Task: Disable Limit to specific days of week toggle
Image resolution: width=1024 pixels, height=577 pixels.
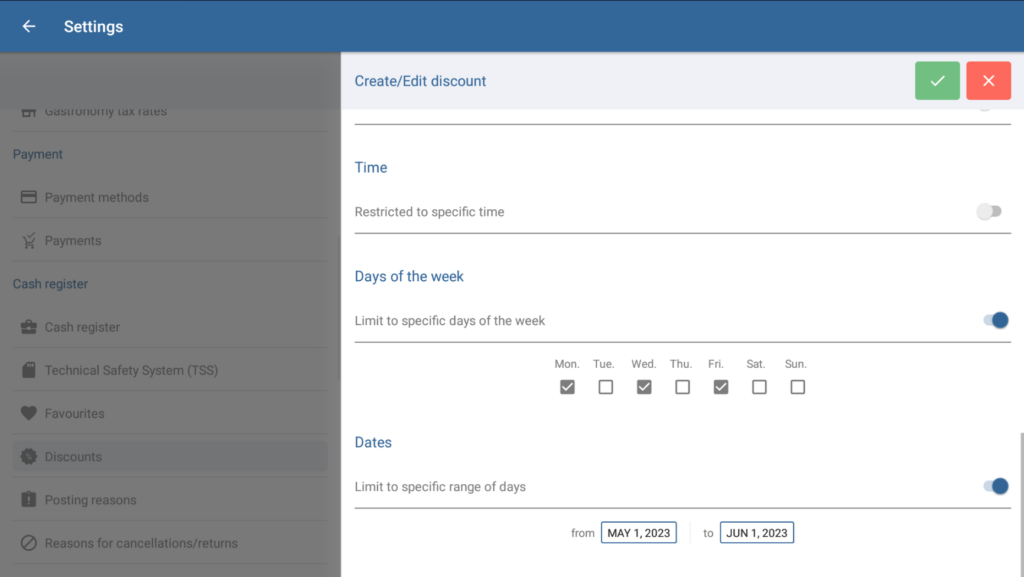Action: 995,321
